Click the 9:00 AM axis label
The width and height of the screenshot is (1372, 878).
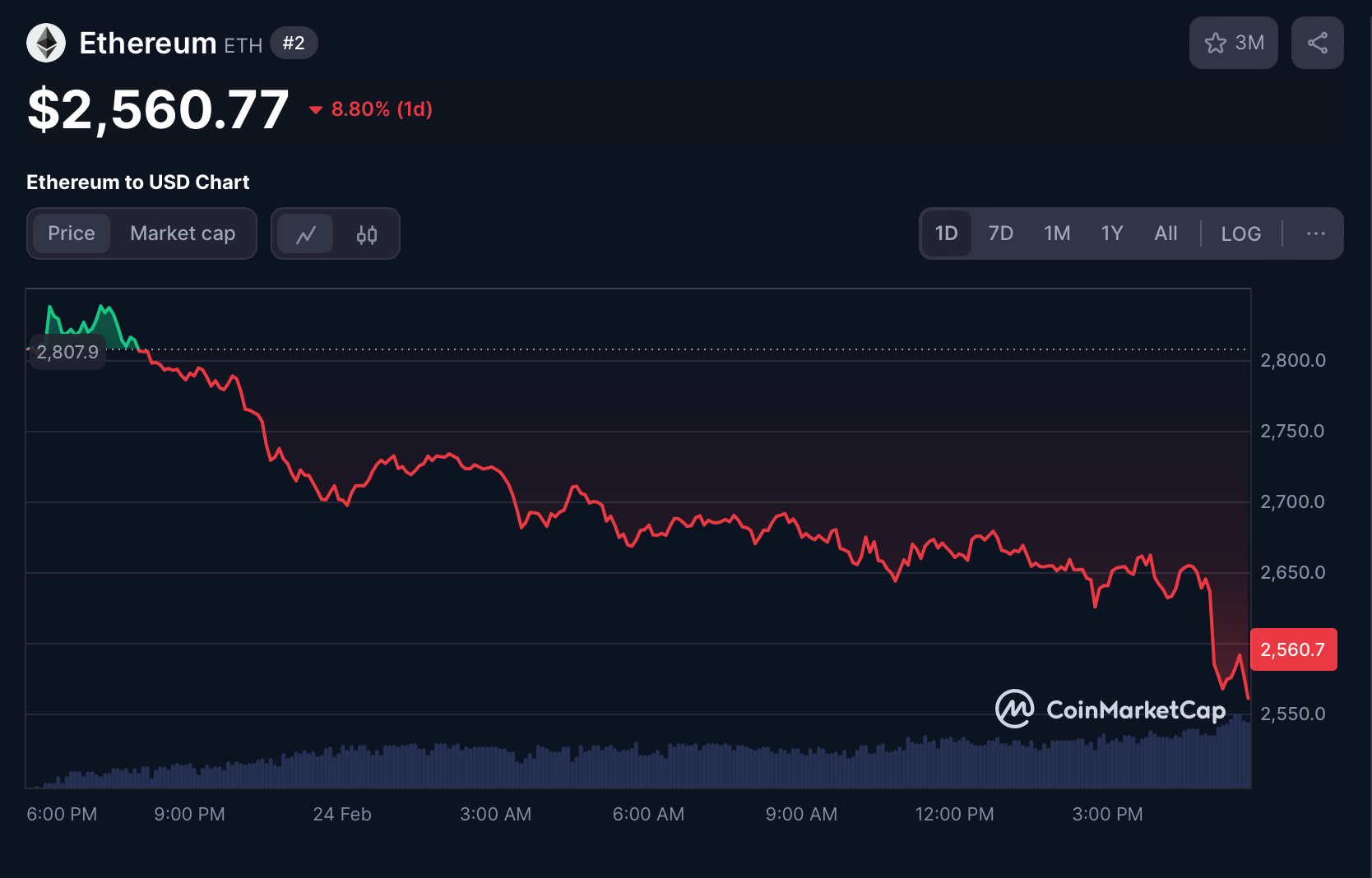(x=801, y=814)
